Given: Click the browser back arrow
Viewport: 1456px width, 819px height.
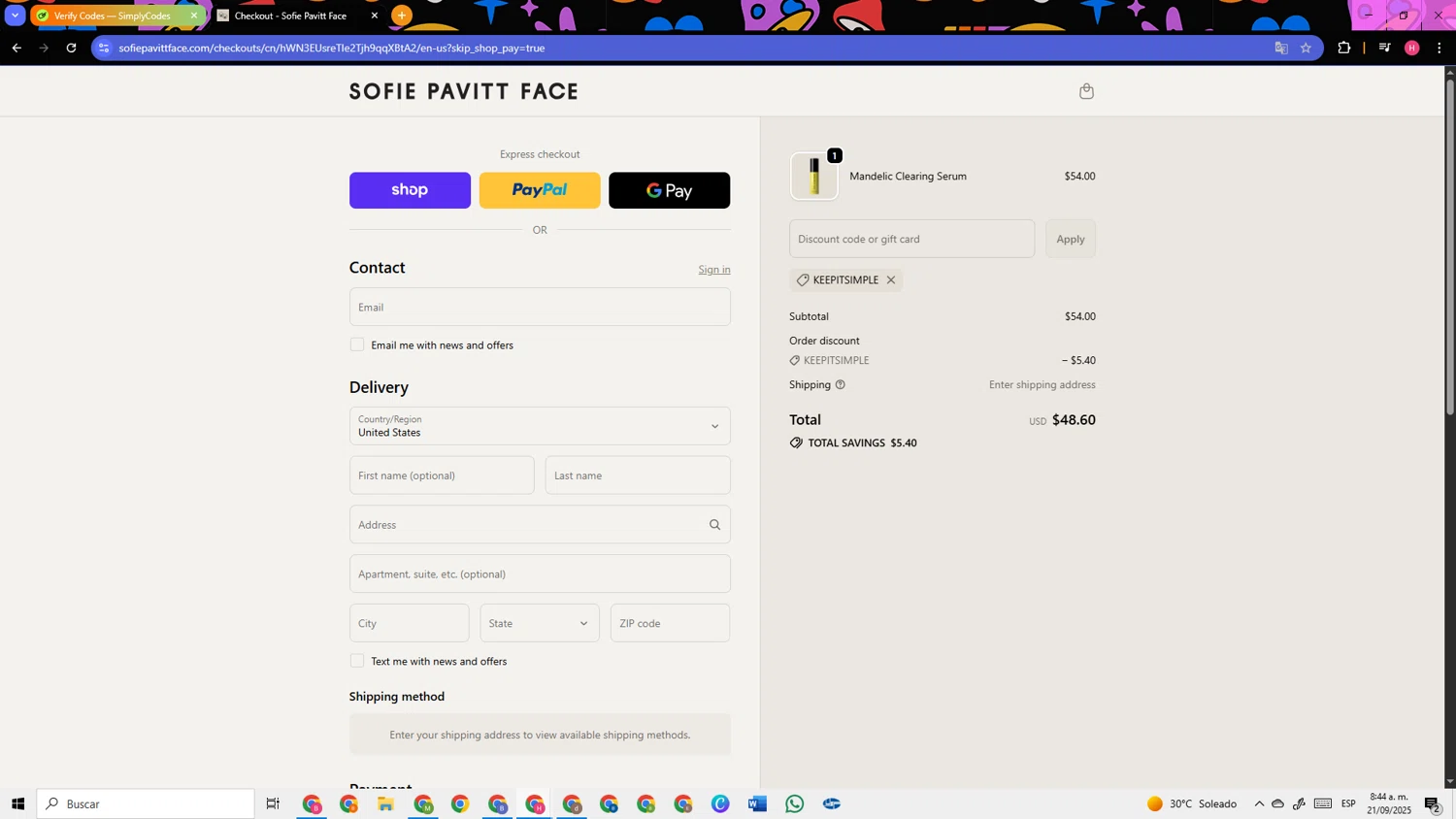Looking at the screenshot, I should click(17, 48).
